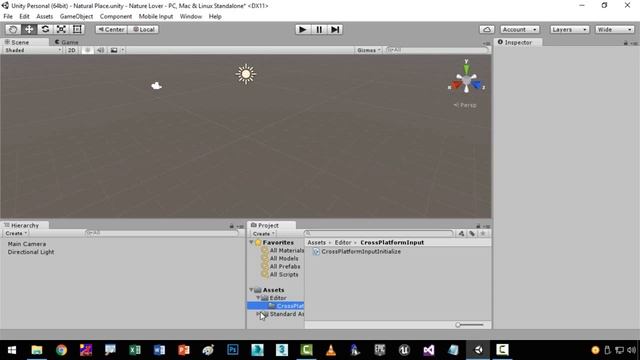The height and width of the screenshot is (360, 640).
Task: Open Project Create dropdown
Action: pyautogui.click(x=263, y=233)
